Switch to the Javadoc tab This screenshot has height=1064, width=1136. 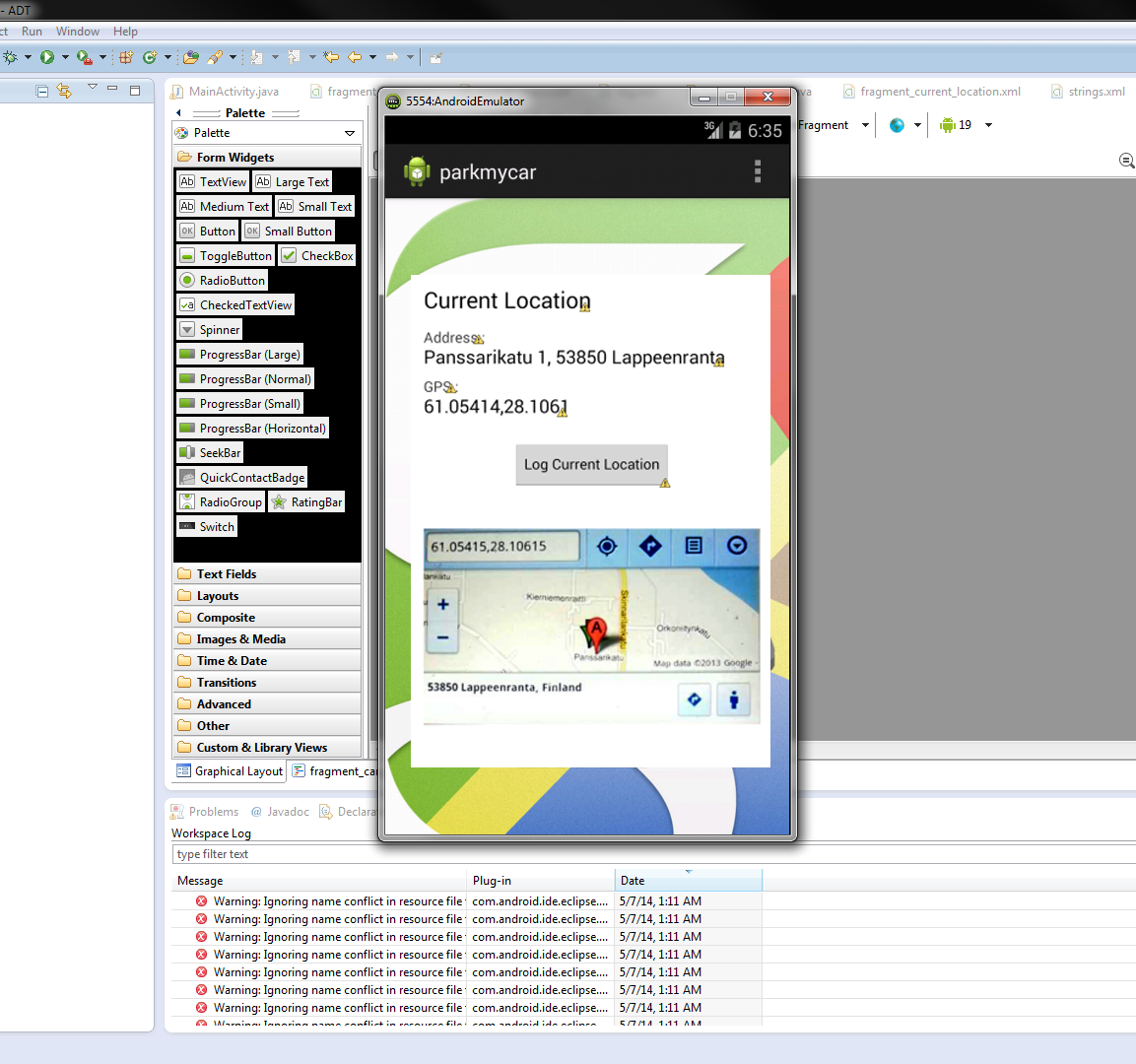281,812
